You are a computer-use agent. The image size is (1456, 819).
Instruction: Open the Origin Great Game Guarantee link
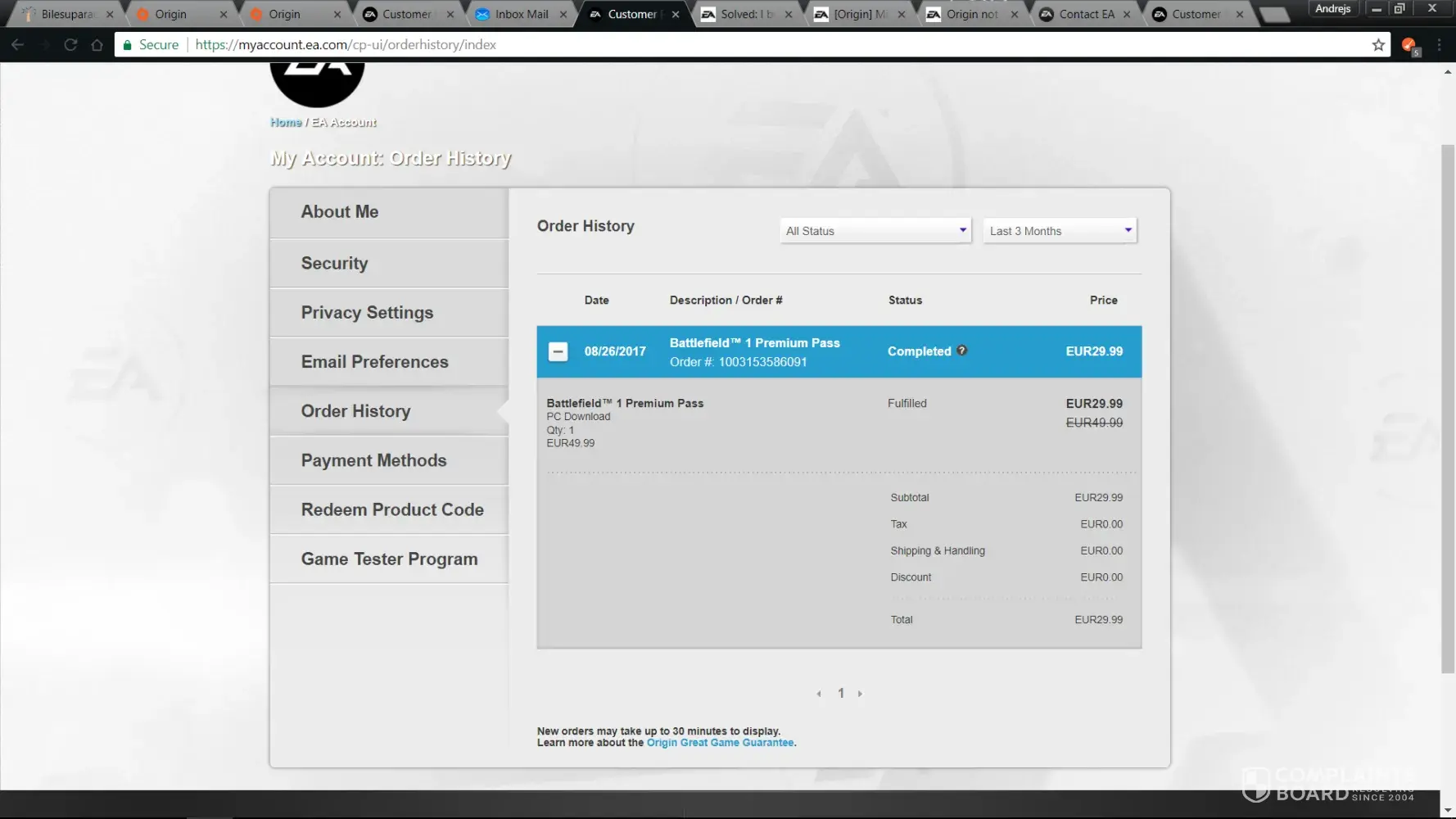pos(720,743)
